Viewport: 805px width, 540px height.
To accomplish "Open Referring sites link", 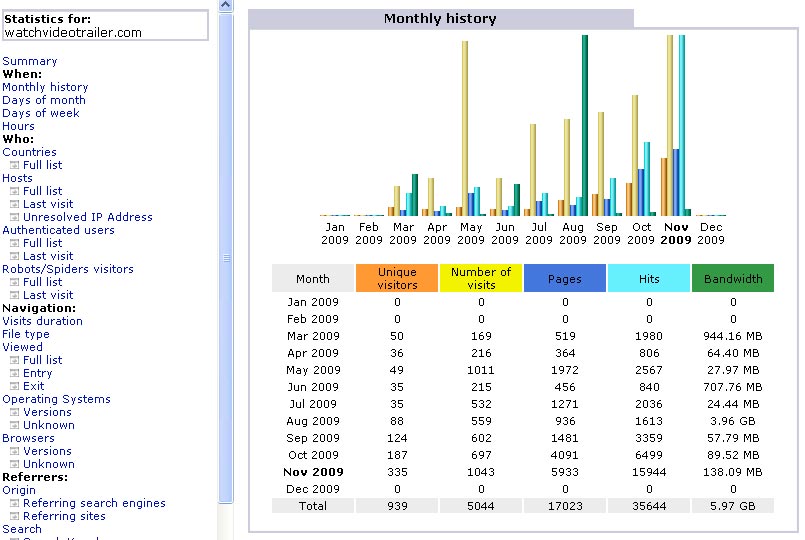I will (64, 516).
